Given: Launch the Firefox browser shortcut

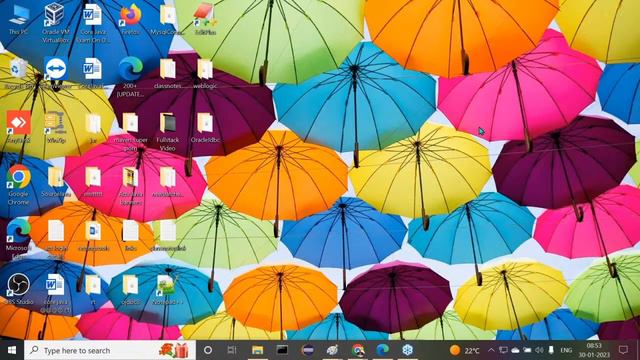Looking at the screenshot, I should pyautogui.click(x=131, y=19).
